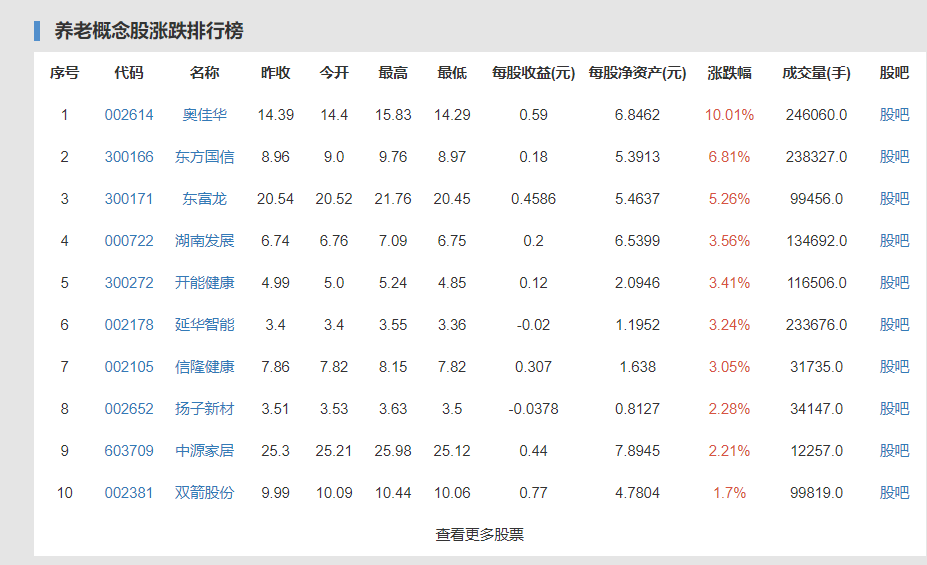Visit 股吧 forum for 湖南发展 row

[x=894, y=241]
